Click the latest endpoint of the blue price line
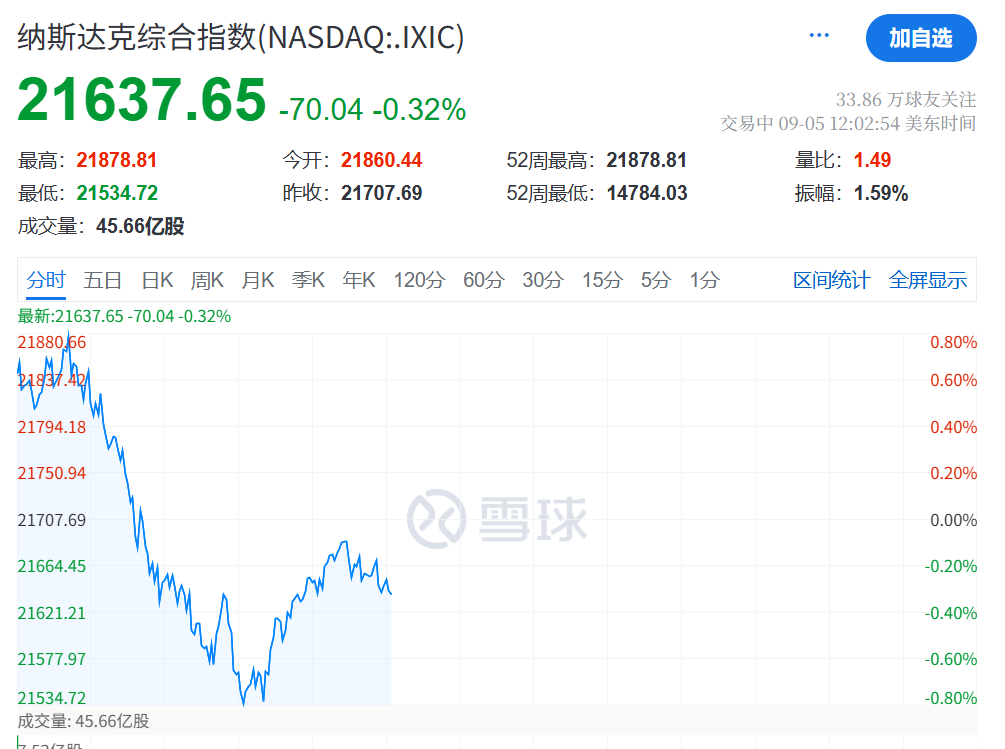This screenshot has width=1005, height=749. (x=391, y=593)
